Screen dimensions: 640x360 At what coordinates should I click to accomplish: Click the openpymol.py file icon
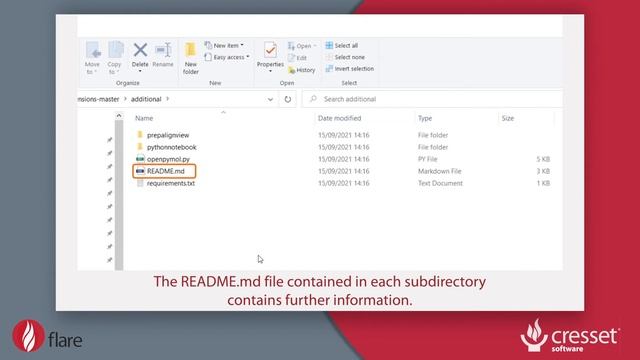click(x=140, y=159)
